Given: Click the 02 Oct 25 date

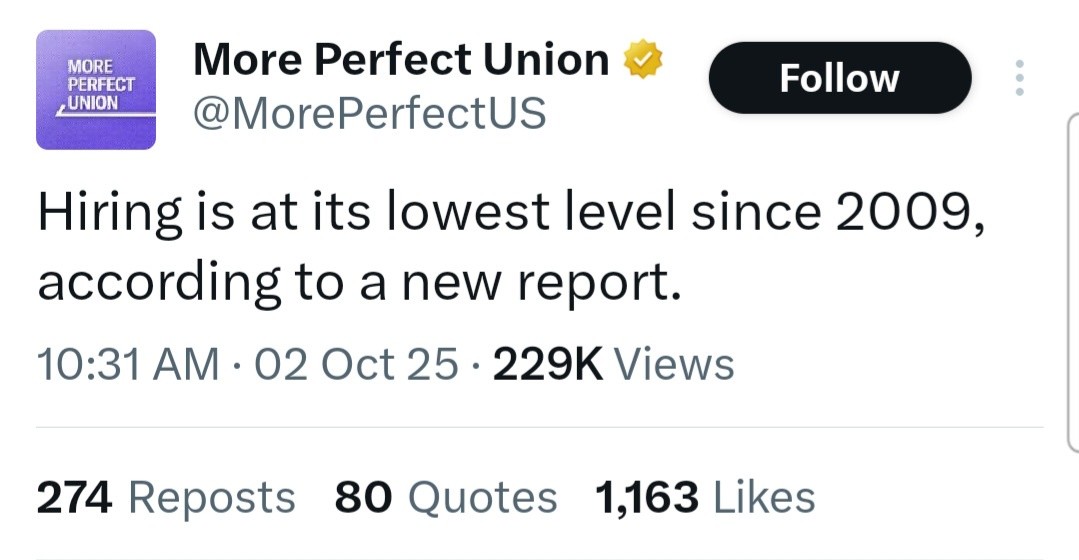Looking at the screenshot, I should point(357,364).
